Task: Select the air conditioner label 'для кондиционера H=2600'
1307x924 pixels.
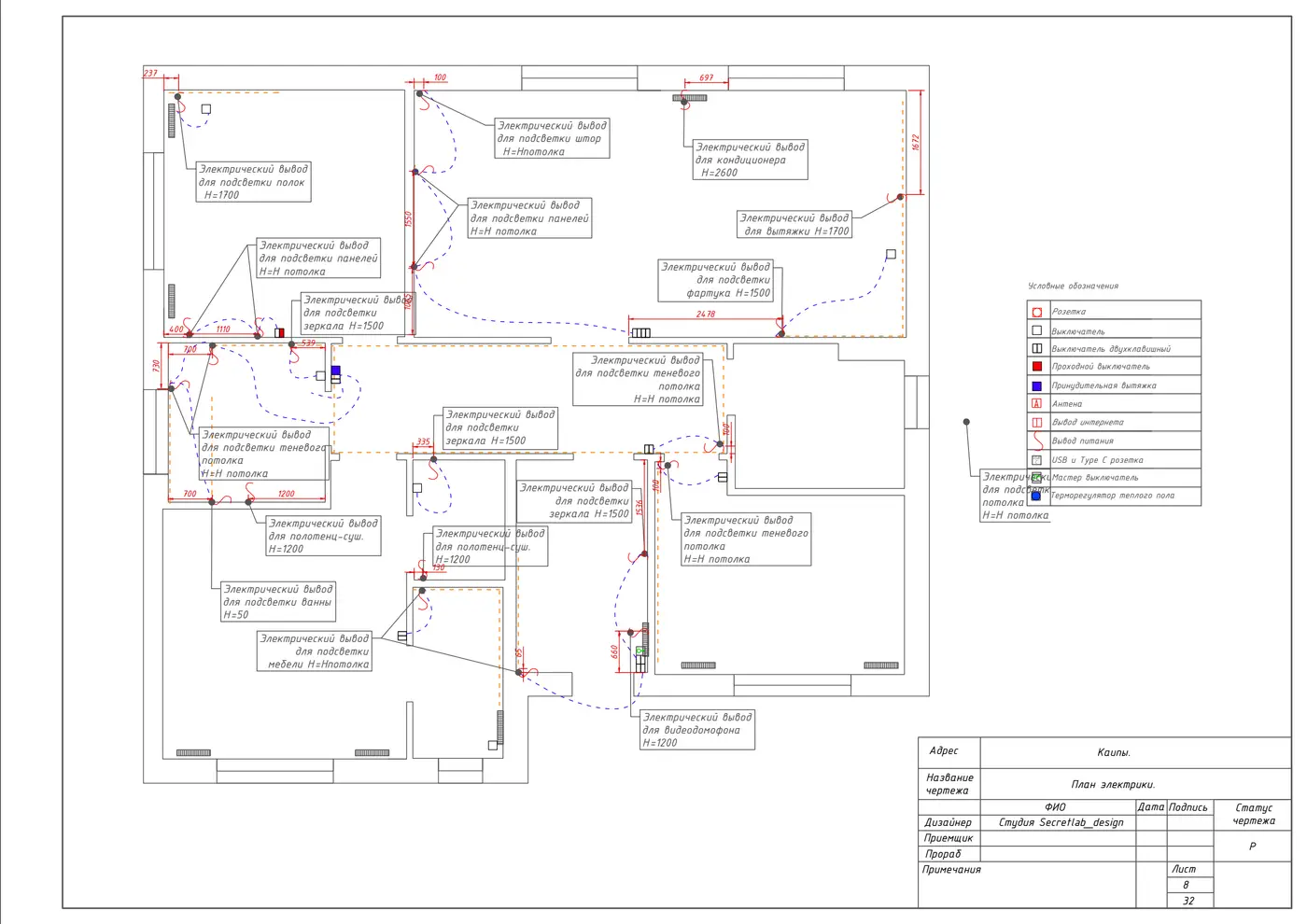Action: tap(751, 160)
